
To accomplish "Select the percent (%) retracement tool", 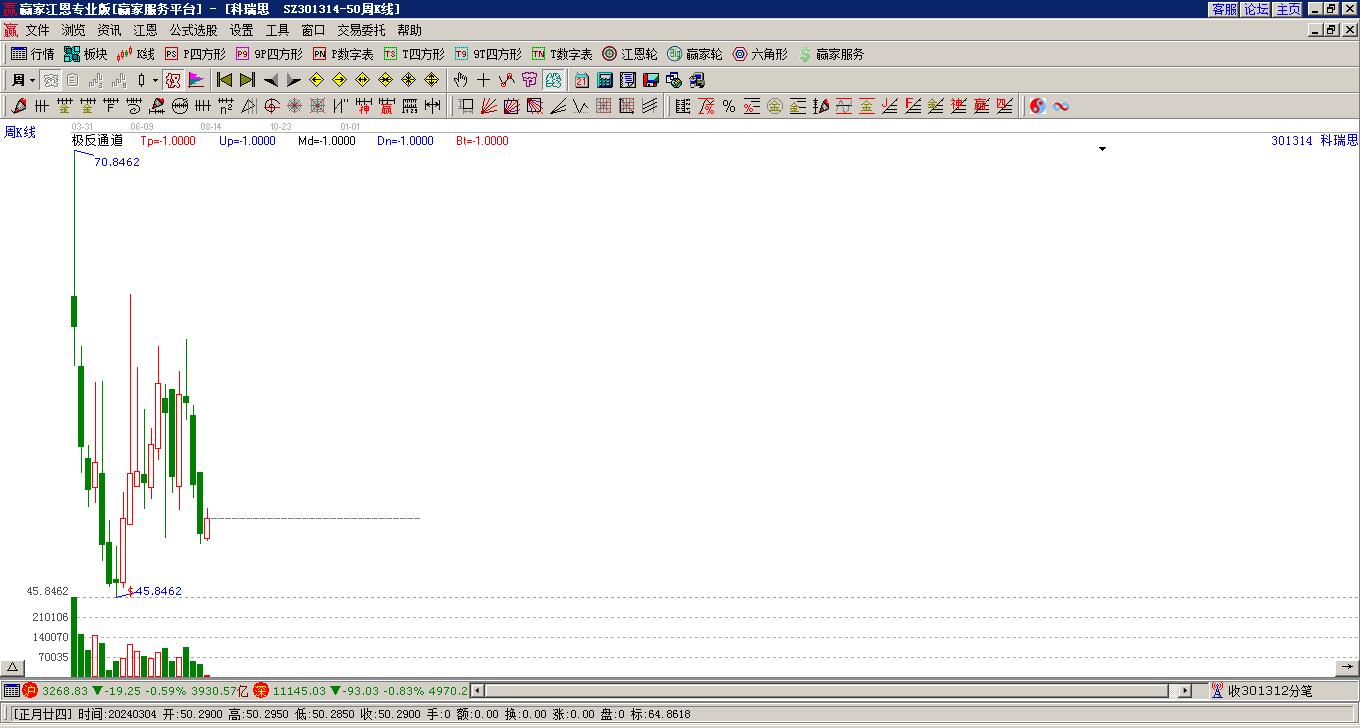I will click(728, 106).
